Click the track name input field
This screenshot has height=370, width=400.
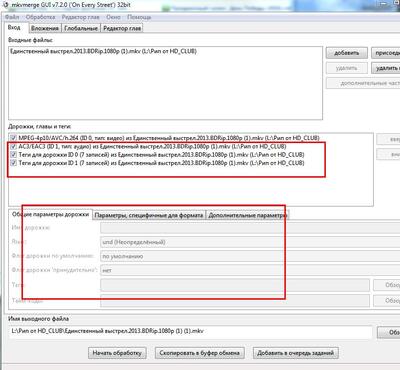click(x=250, y=228)
